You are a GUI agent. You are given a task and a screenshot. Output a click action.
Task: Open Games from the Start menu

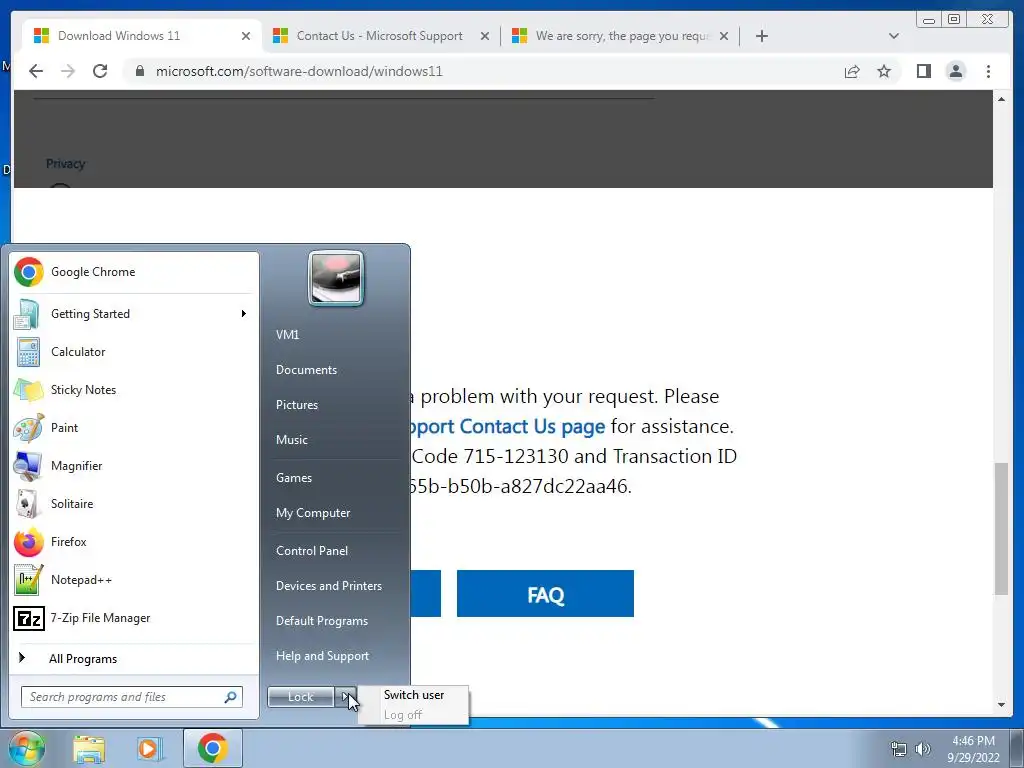294,478
